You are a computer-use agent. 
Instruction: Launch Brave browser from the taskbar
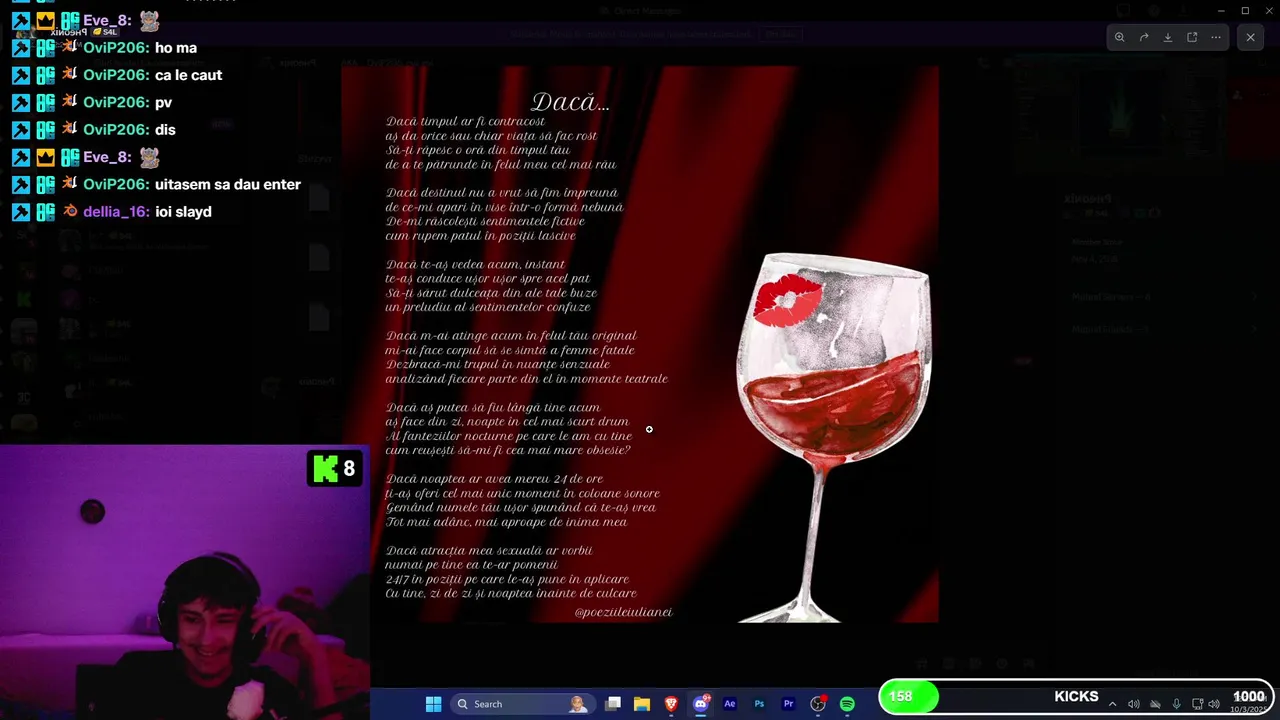pyautogui.click(x=671, y=704)
